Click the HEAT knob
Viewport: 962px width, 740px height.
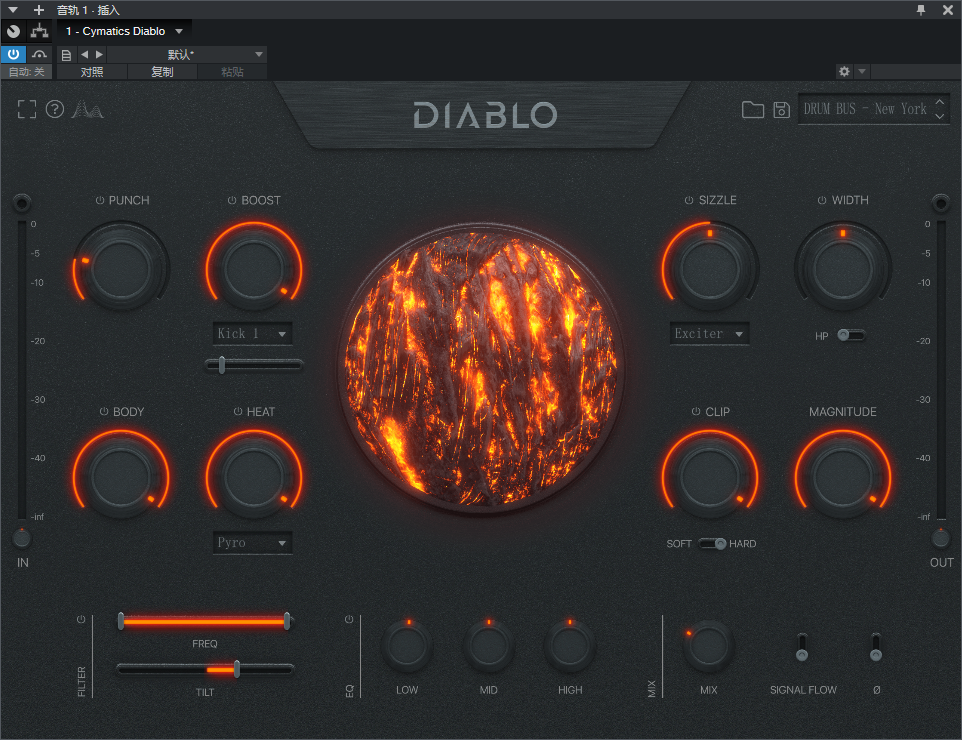tap(253, 478)
